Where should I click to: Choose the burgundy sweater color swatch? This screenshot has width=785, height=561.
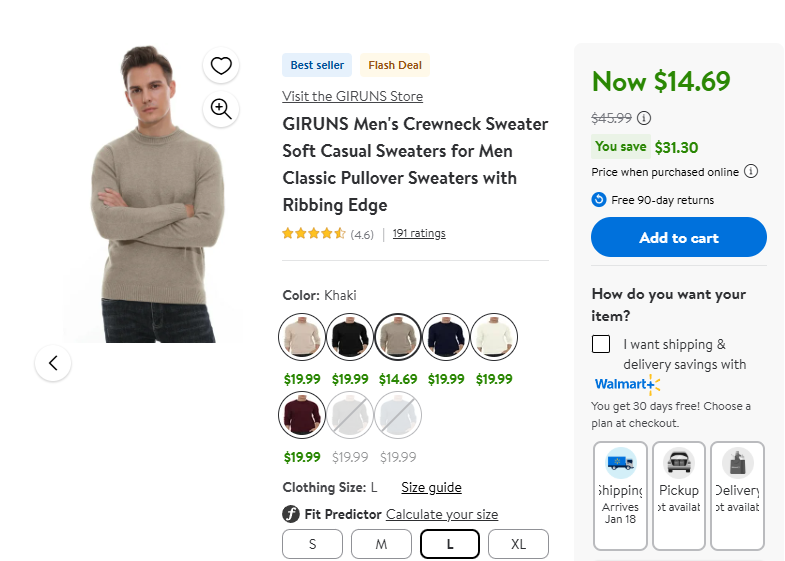(x=302, y=415)
